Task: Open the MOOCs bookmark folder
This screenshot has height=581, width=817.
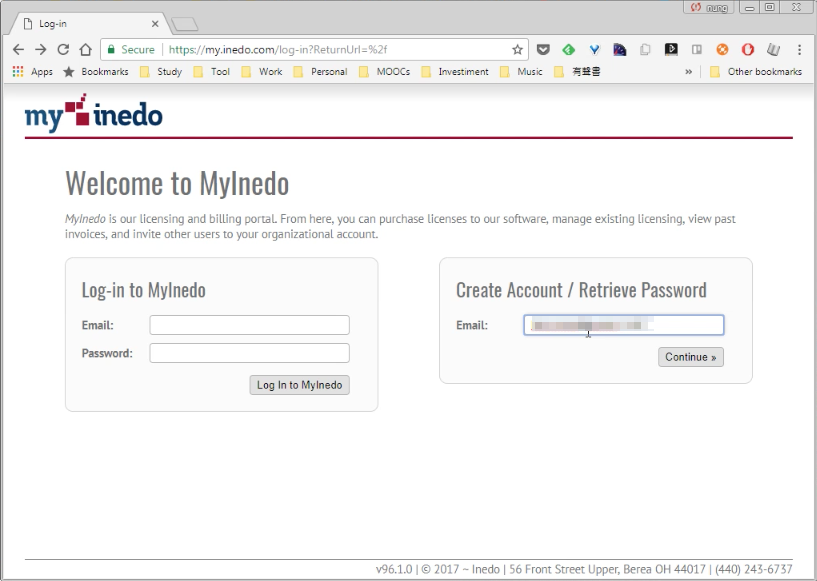Action: click(x=385, y=72)
